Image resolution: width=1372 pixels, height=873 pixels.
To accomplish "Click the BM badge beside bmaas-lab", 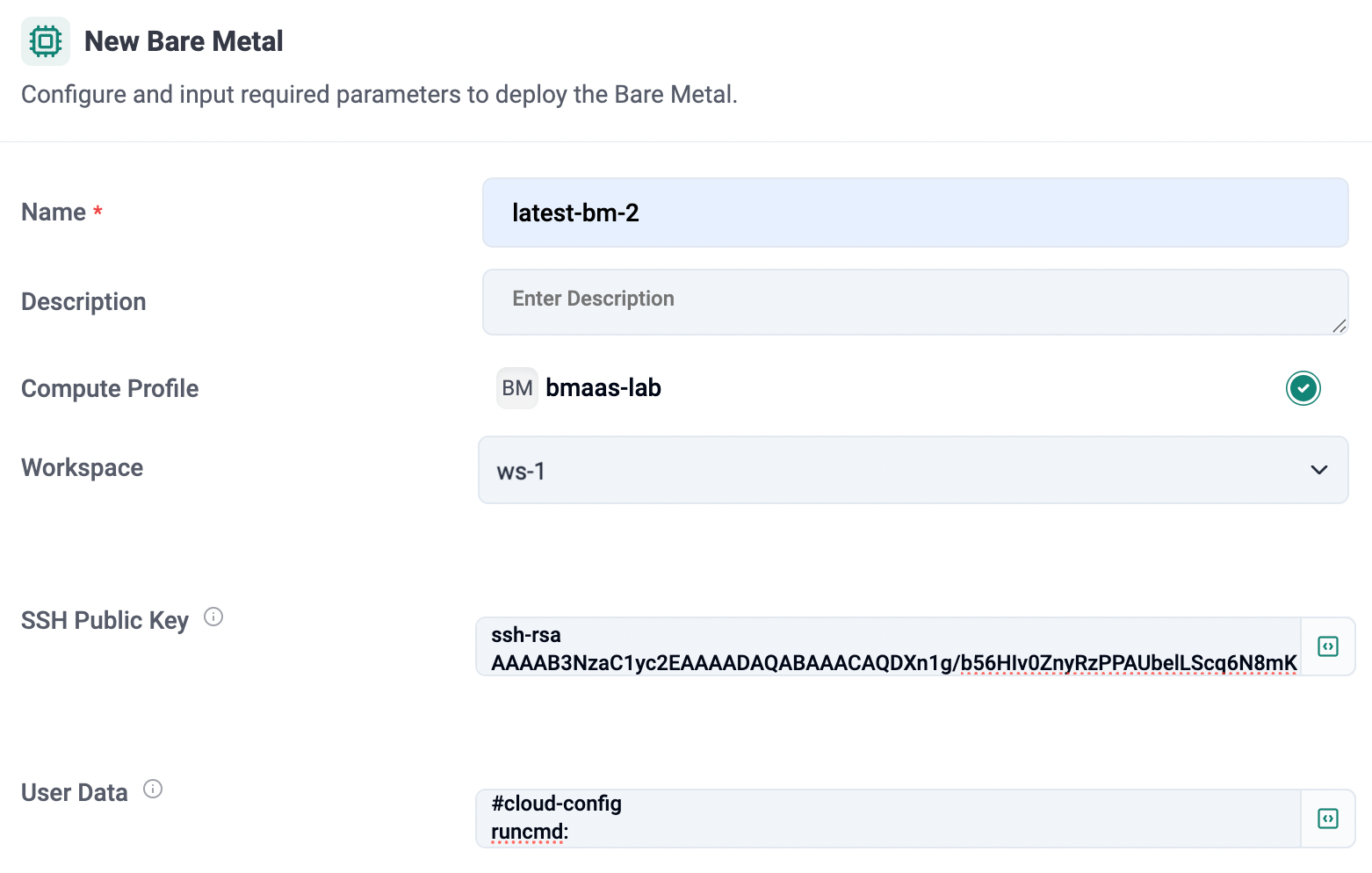I will pos(517,388).
